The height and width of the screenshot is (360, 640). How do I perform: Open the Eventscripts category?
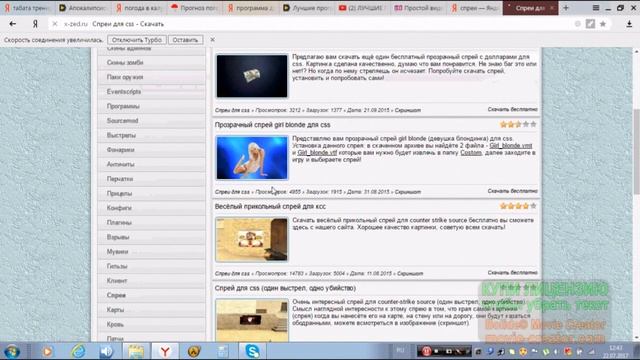point(151,91)
